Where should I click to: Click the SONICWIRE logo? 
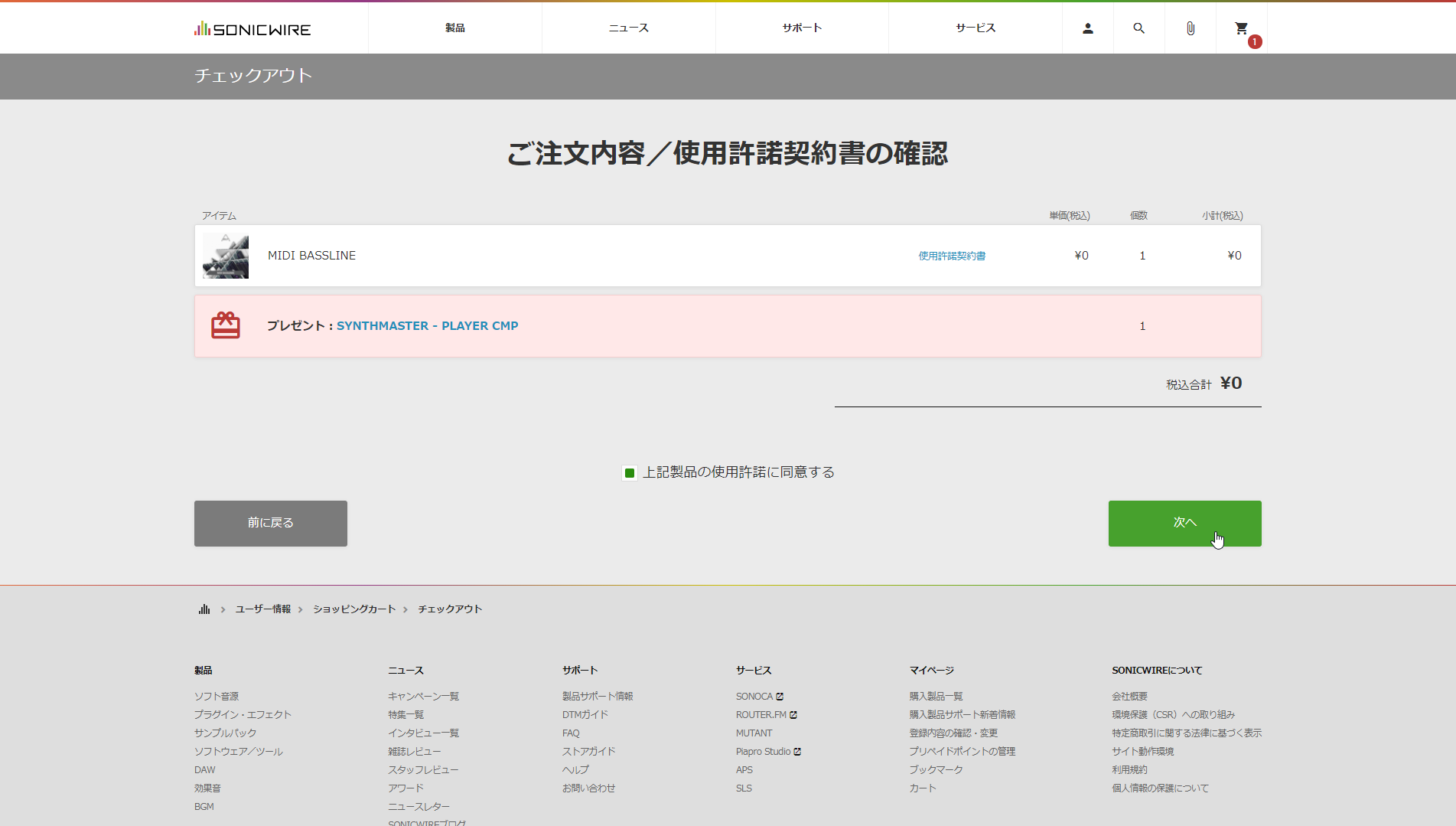(x=252, y=29)
